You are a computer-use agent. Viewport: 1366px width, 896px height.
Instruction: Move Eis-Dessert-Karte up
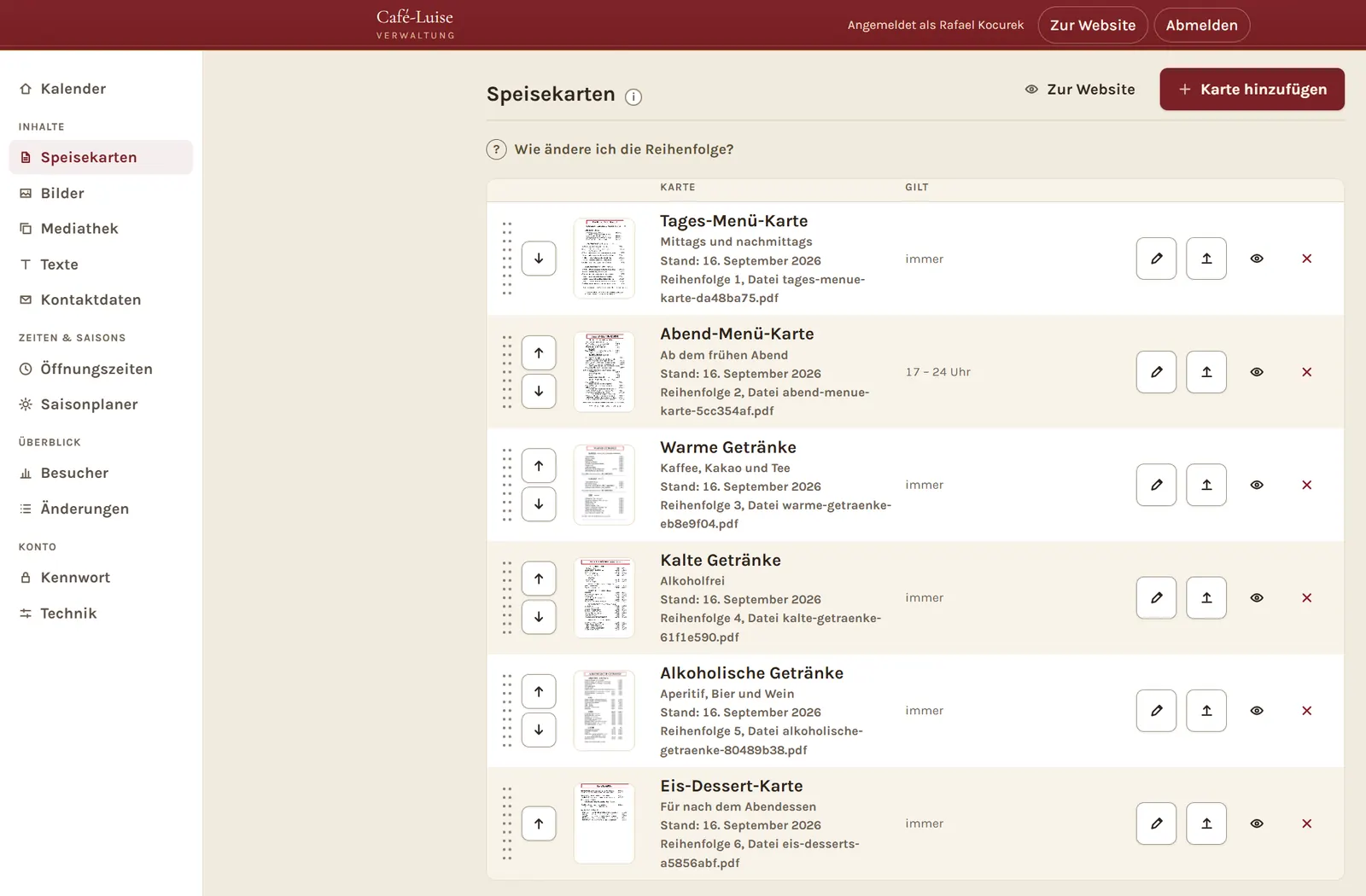(x=539, y=823)
